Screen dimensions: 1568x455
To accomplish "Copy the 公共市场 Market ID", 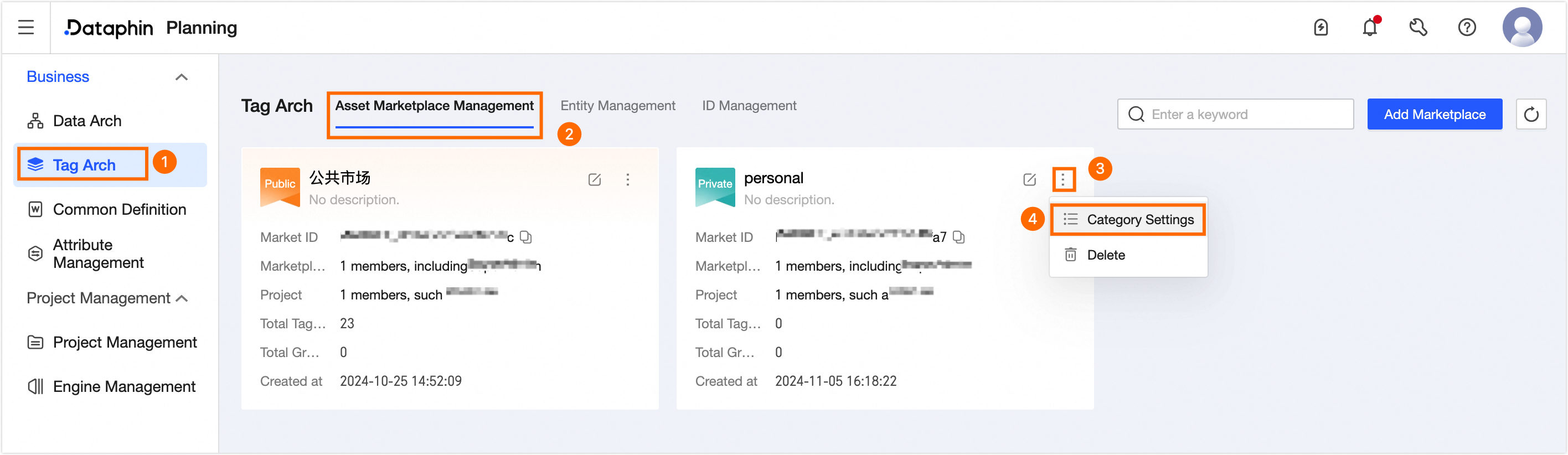I will [x=526, y=236].
